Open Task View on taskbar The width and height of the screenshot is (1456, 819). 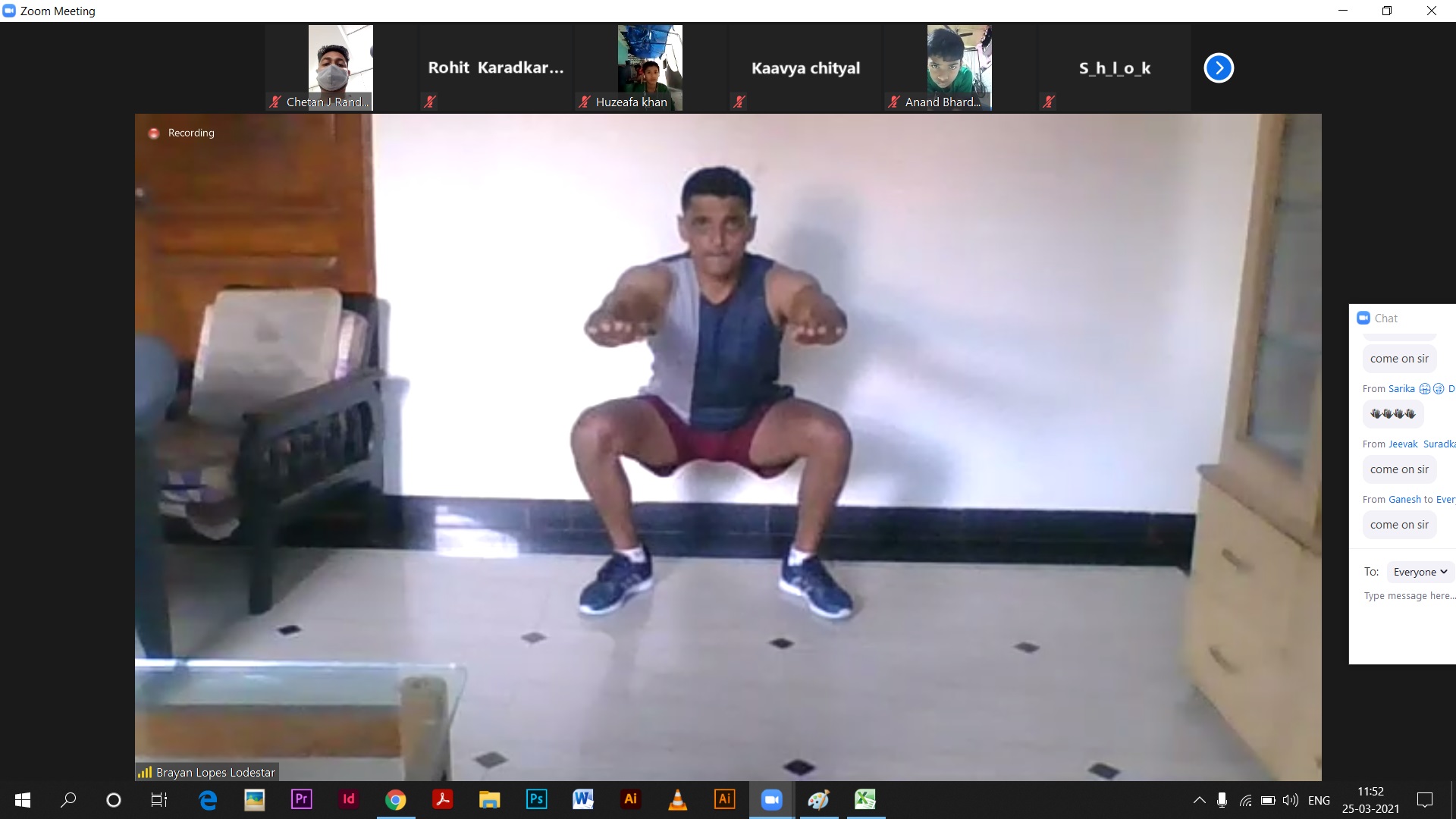click(159, 800)
